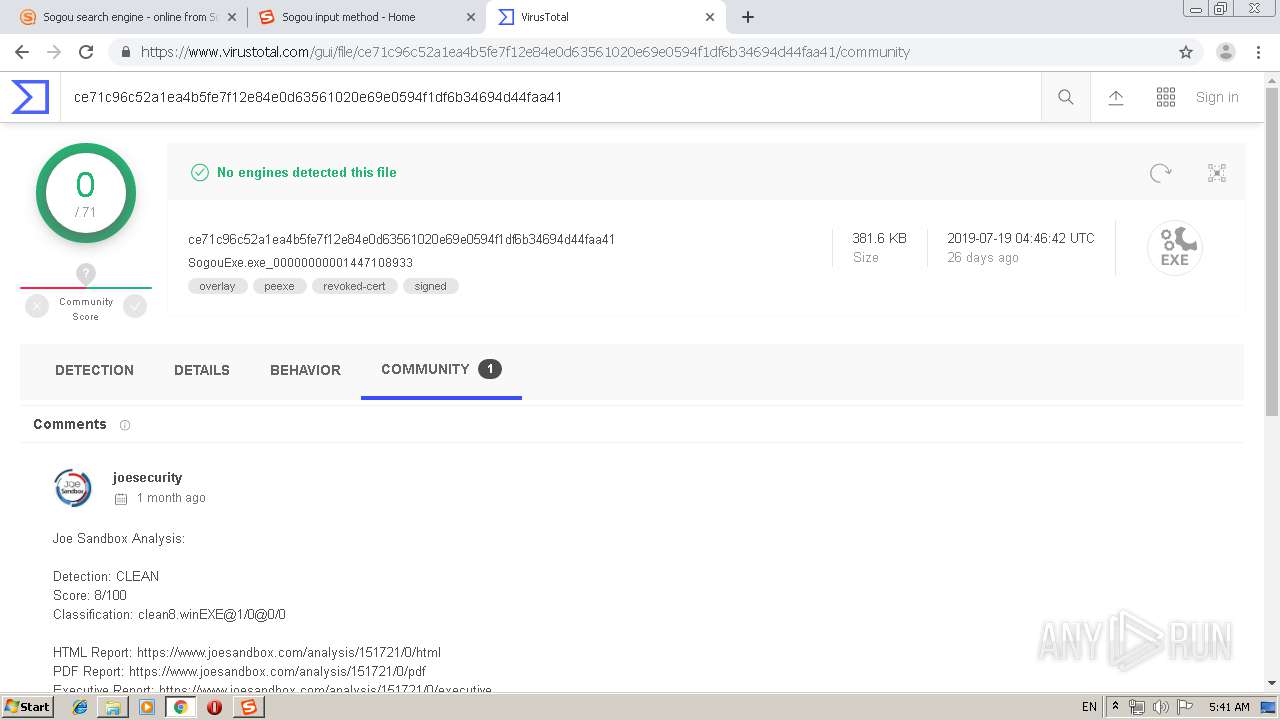Image resolution: width=1280 pixels, height=720 pixels.
Task: Open the similar files graph icon
Action: coord(1217,173)
